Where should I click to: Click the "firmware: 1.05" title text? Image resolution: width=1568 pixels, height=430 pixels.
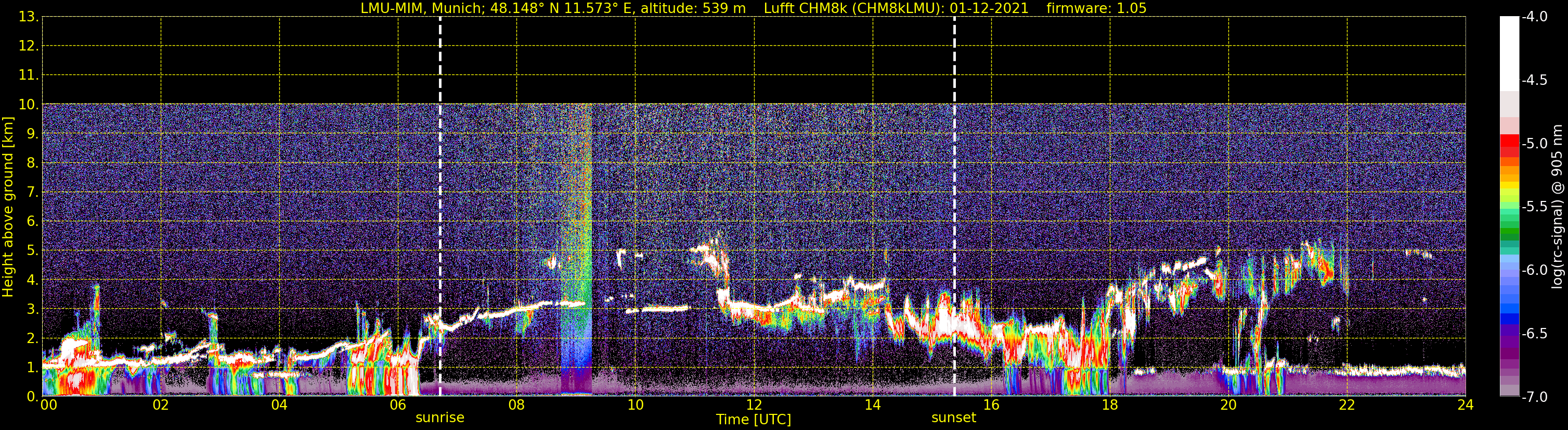coord(1096,8)
